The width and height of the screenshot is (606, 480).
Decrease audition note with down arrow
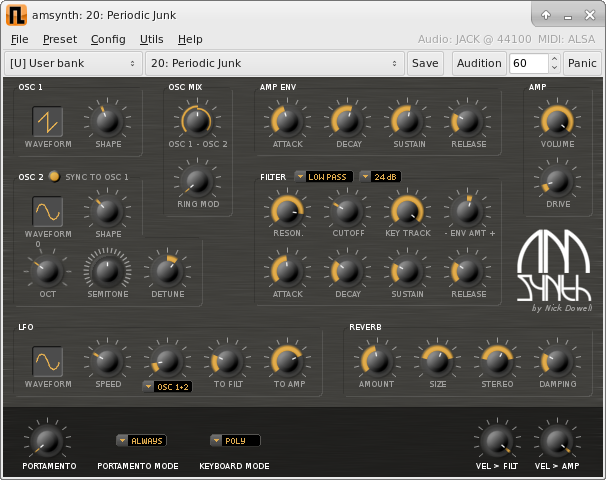[554, 68]
